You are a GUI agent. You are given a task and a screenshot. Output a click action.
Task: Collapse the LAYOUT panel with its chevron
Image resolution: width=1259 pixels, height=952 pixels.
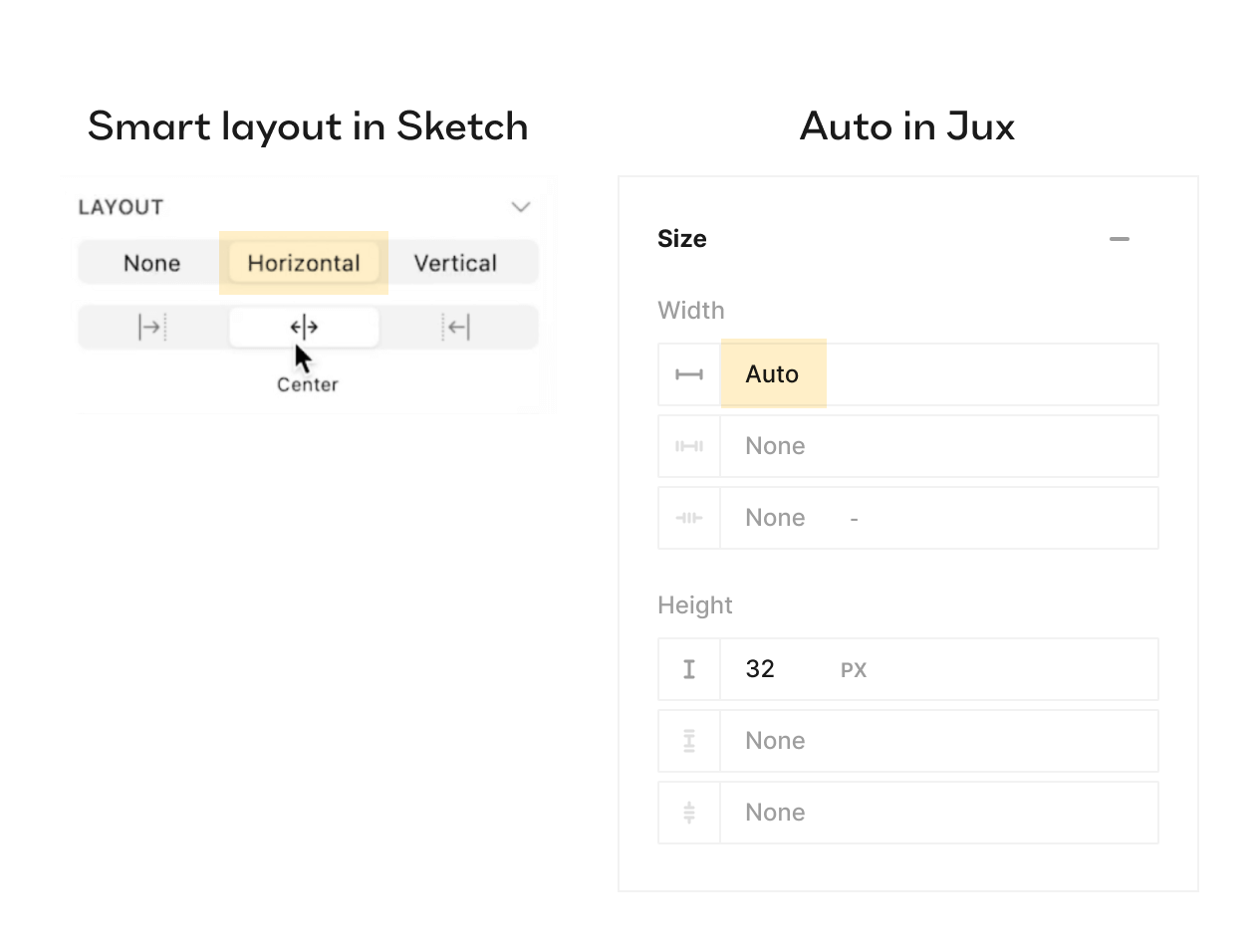pos(520,207)
